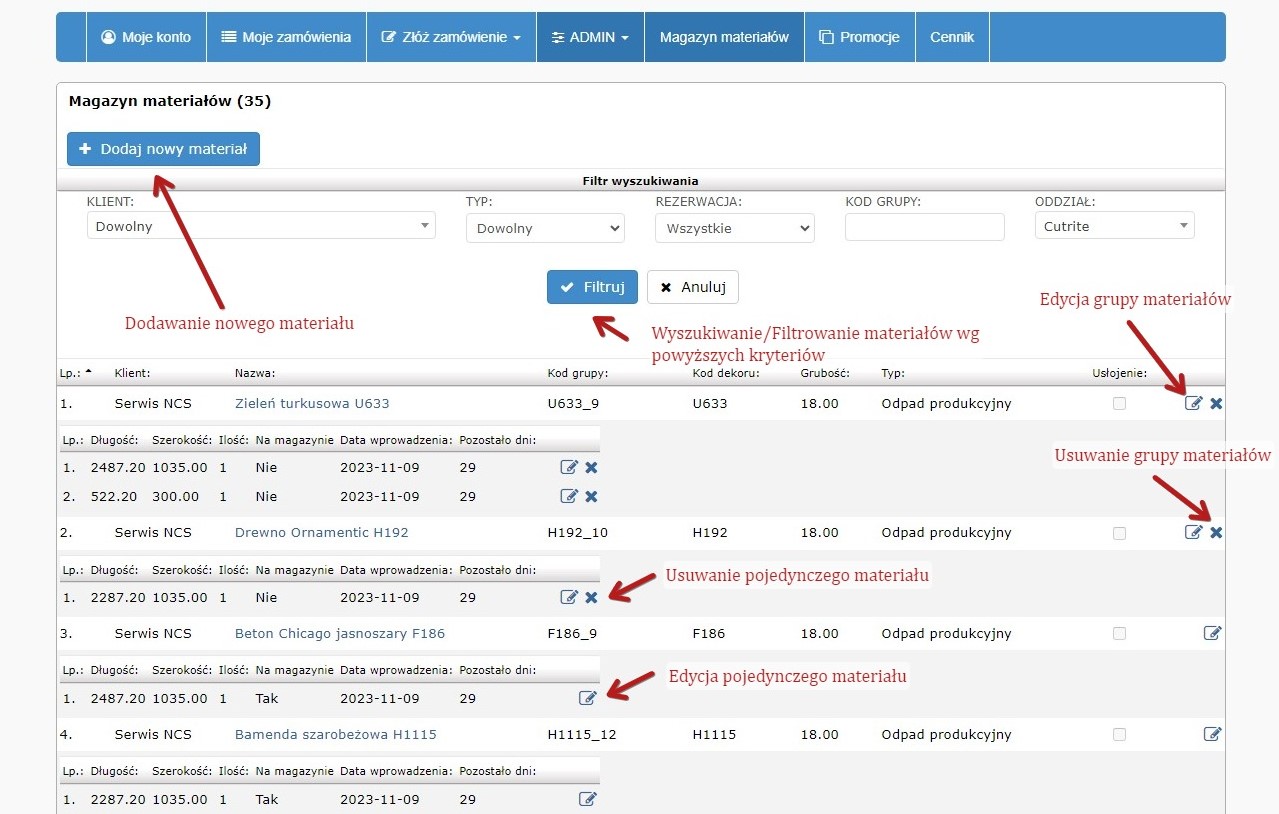Delete the Zieleń turkusowa U633 material group
1279x814 pixels.
tap(1216, 404)
